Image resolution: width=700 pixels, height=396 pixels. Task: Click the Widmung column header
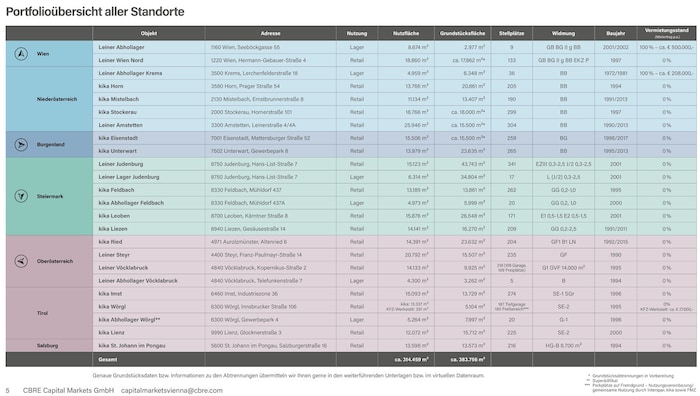[x=563, y=33]
